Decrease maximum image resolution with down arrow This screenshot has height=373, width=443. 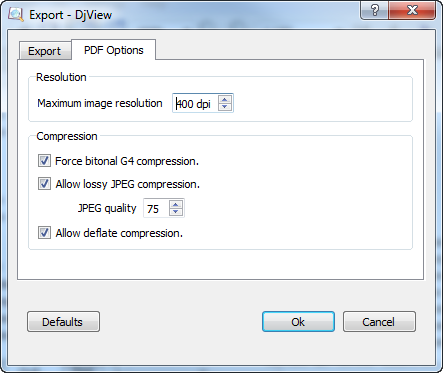pyautogui.click(x=225, y=107)
